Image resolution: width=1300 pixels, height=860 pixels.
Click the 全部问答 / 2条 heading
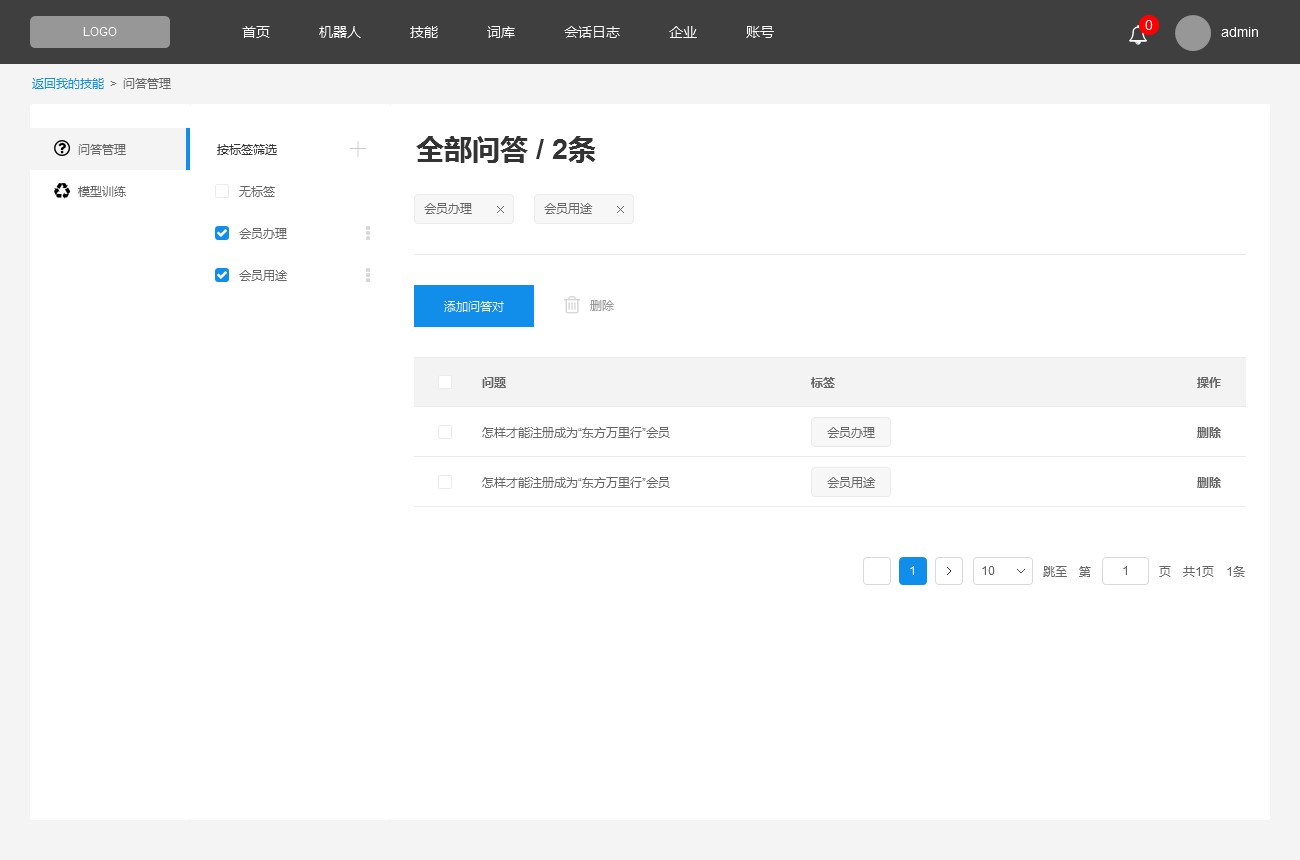coord(505,150)
